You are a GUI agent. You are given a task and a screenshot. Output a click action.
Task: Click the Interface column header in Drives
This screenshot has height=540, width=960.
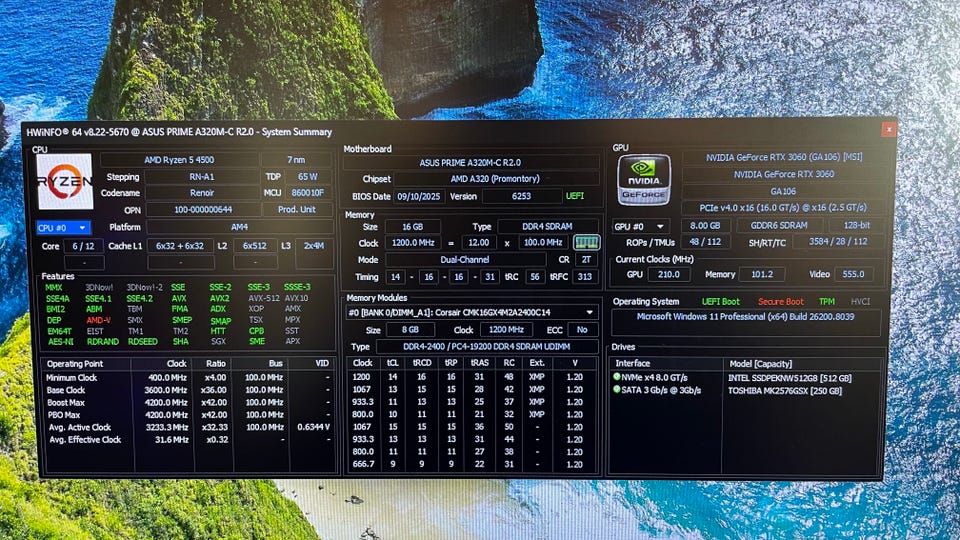tap(633, 364)
